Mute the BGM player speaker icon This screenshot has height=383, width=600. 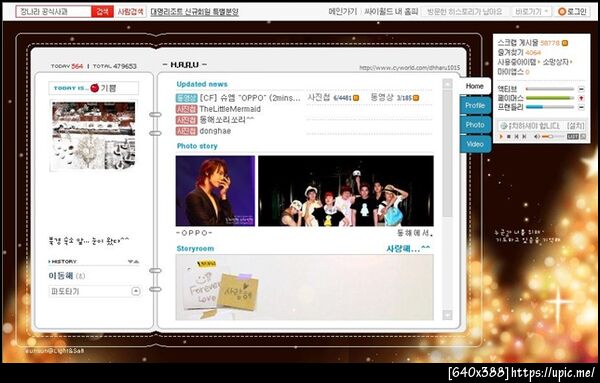537,137
